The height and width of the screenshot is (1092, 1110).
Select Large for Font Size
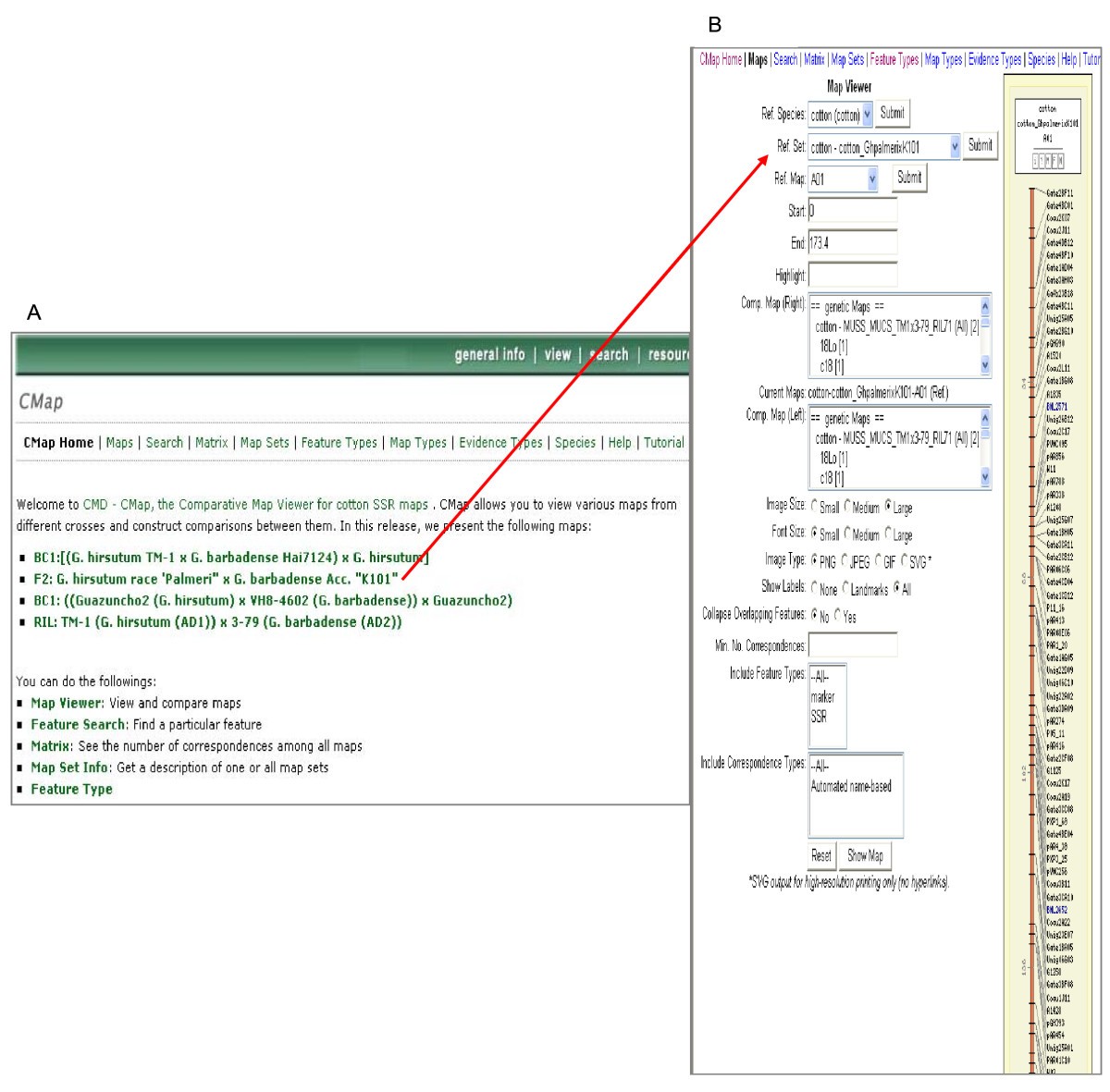pyautogui.click(x=888, y=534)
